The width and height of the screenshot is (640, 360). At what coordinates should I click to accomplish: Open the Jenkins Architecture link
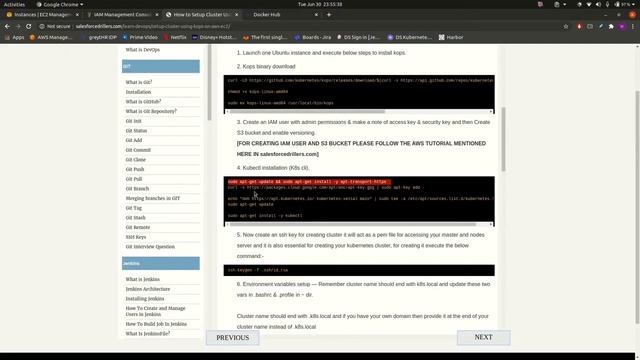147,289
